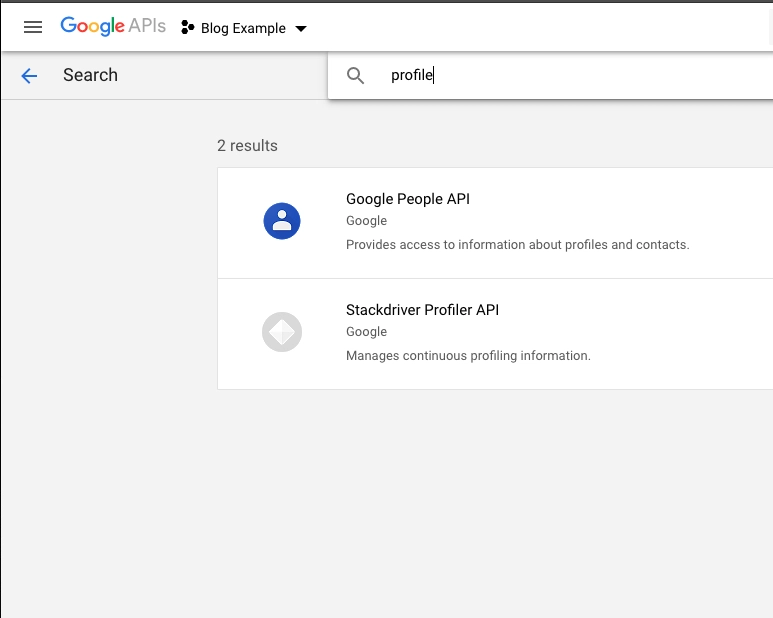The width and height of the screenshot is (773, 618).
Task: Open the Stackdriver Profiler API result
Action: 495,334
